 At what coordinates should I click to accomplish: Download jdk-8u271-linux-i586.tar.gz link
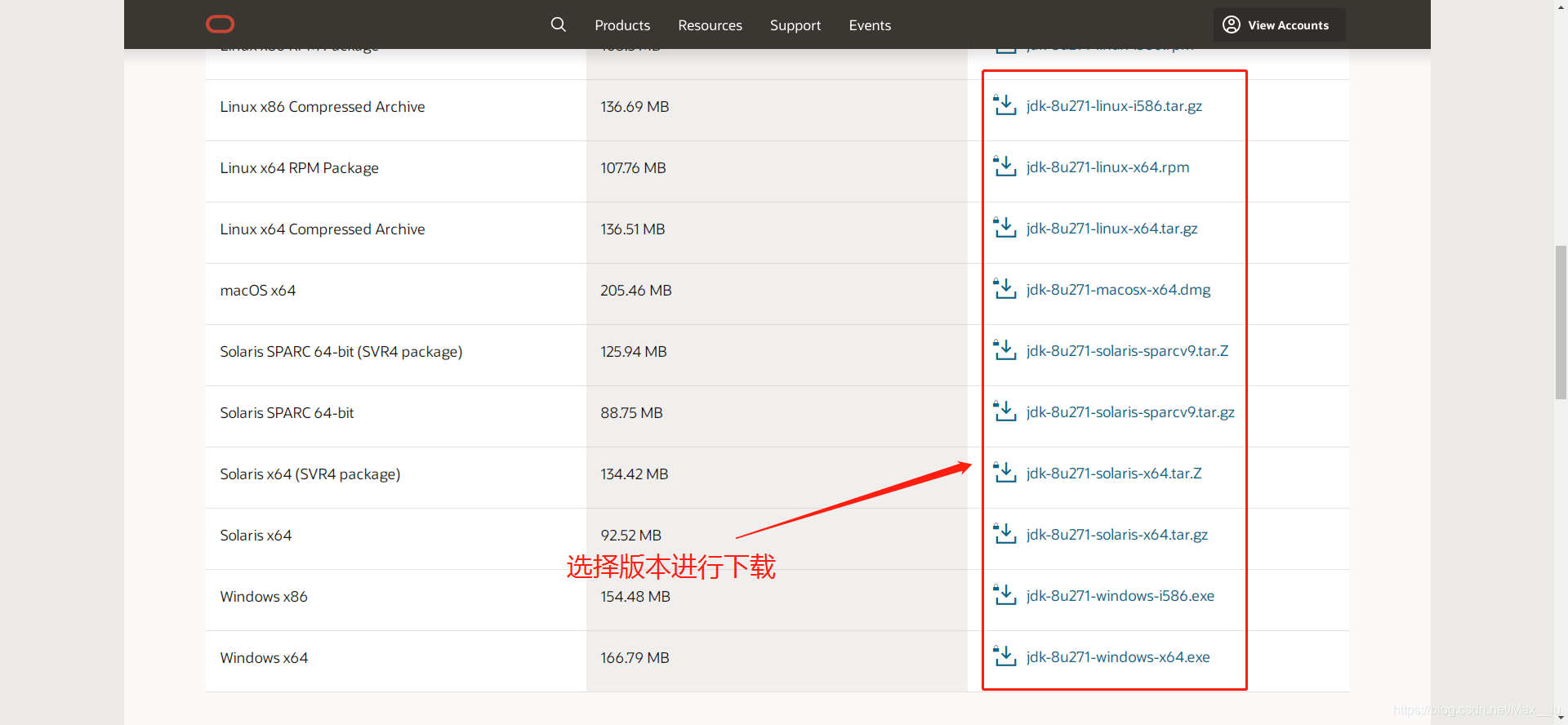[x=1114, y=106]
